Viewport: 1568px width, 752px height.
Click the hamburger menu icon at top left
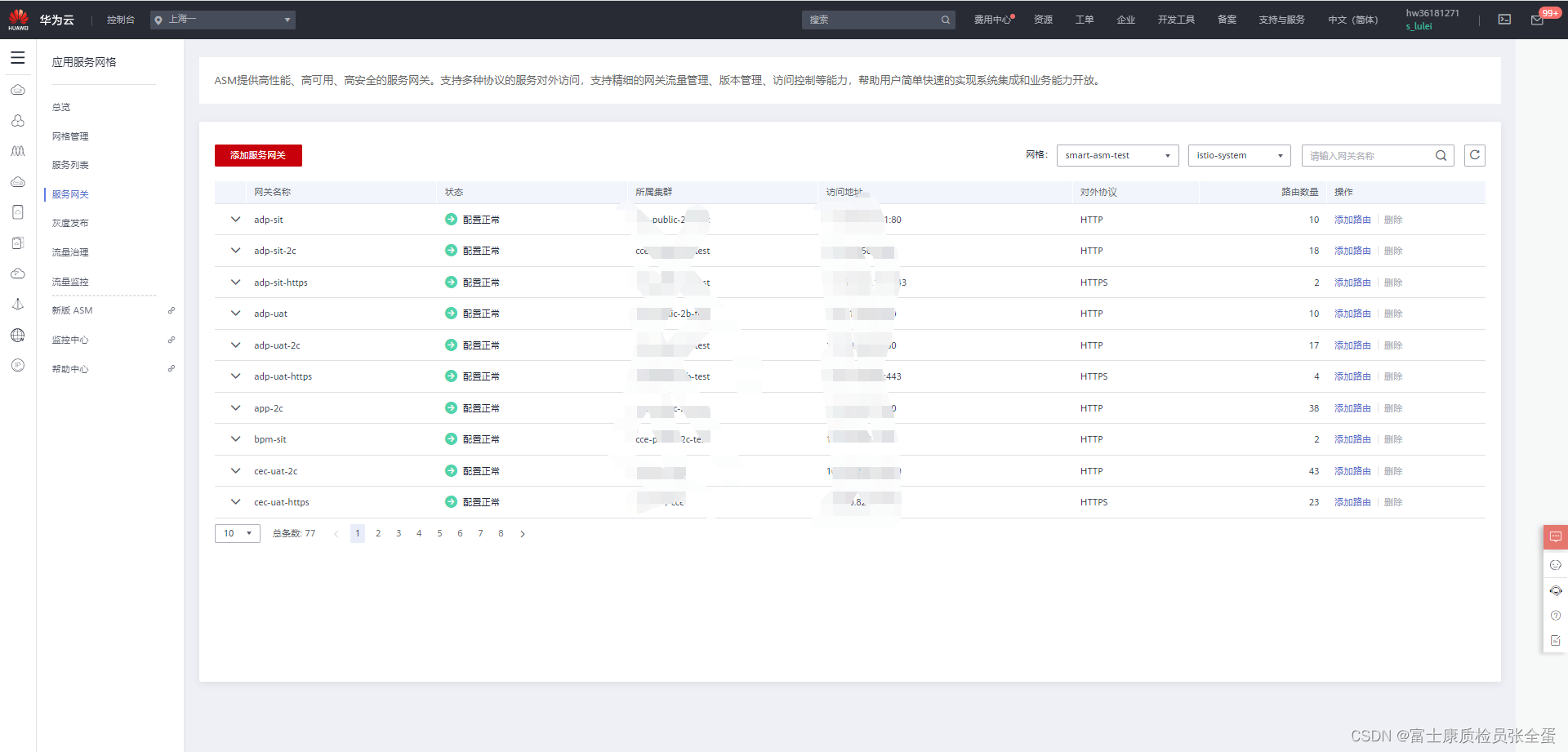(x=18, y=57)
